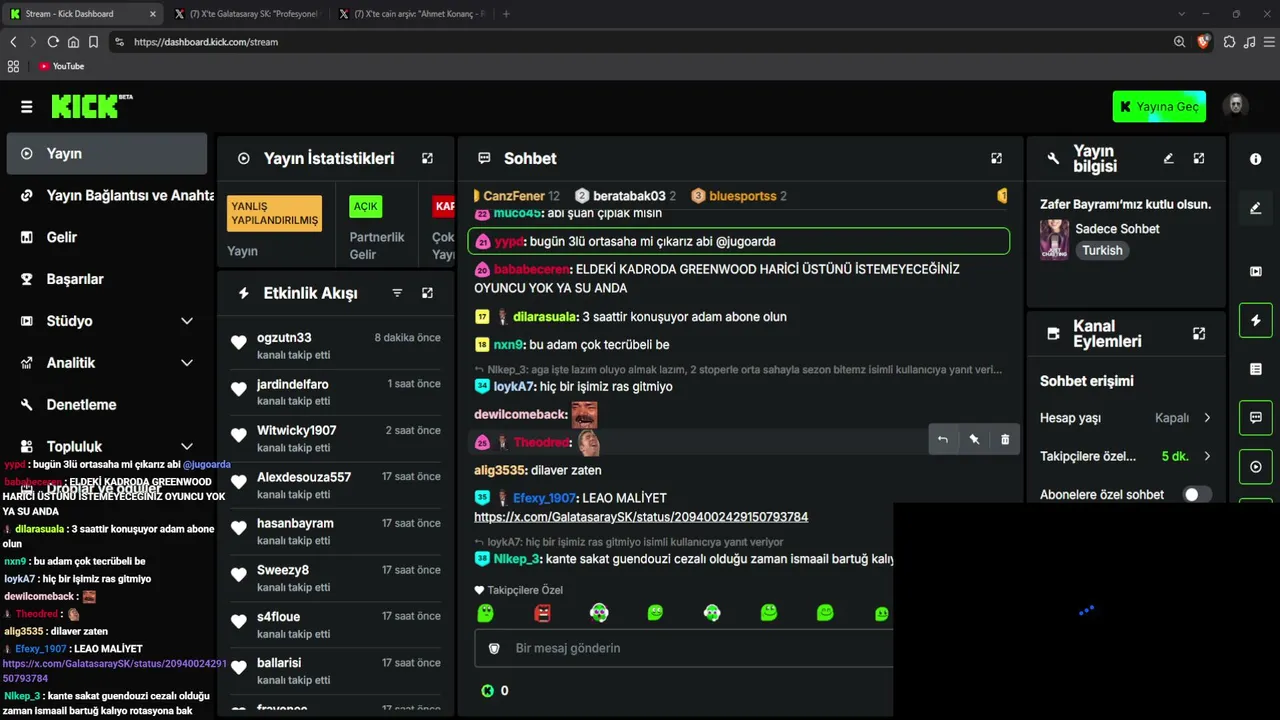Reload the page in the browser
The image size is (1280, 720).
pos(53,42)
